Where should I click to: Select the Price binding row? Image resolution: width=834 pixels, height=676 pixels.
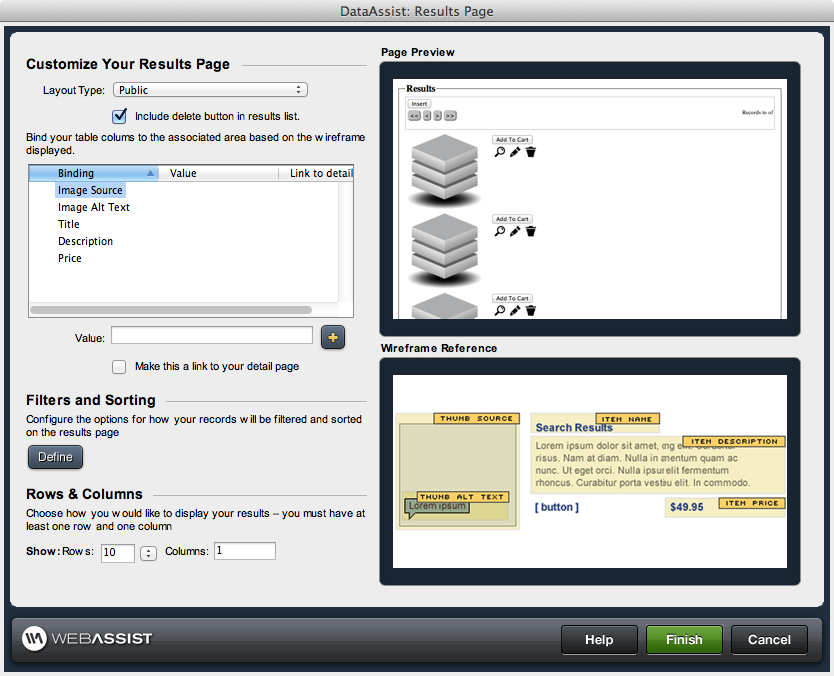(x=69, y=257)
